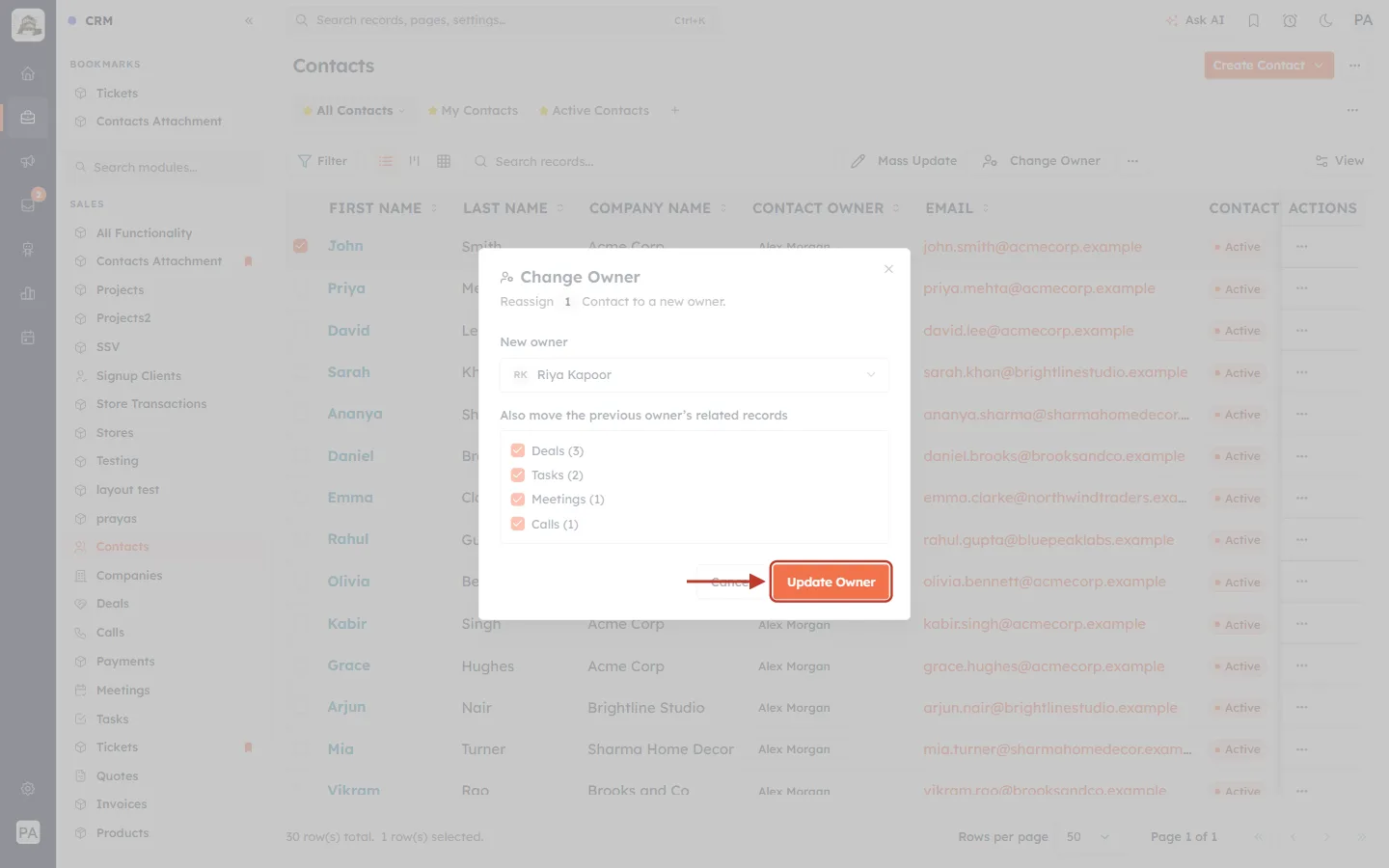The height and width of the screenshot is (868, 1389).
Task: Toggle dark mode moon icon
Action: tap(1326, 20)
